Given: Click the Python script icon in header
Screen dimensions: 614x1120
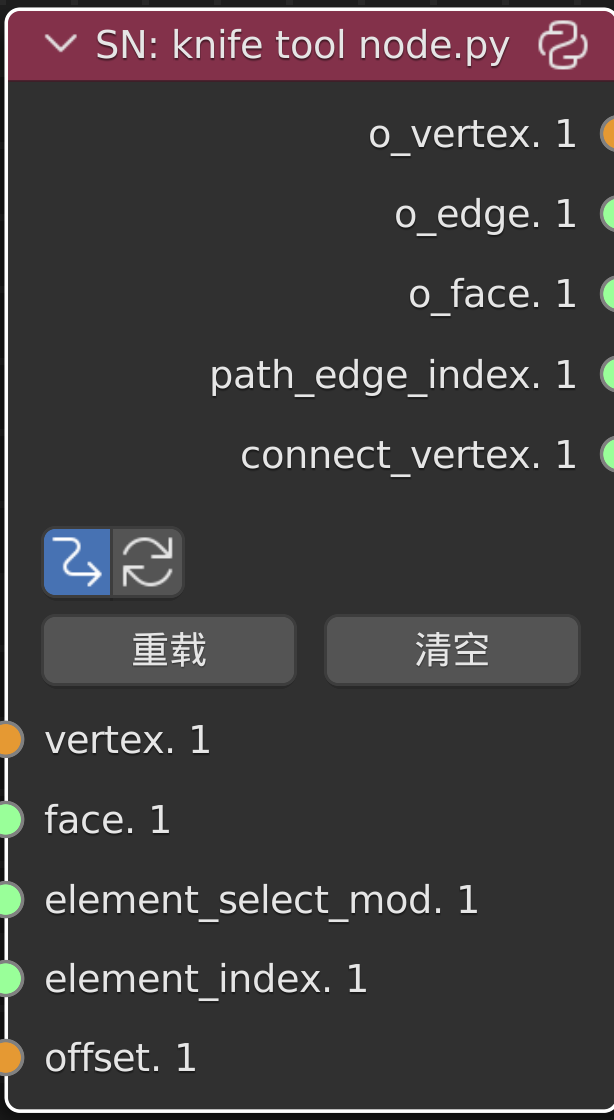Looking at the screenshot, I should click(563, 46).
